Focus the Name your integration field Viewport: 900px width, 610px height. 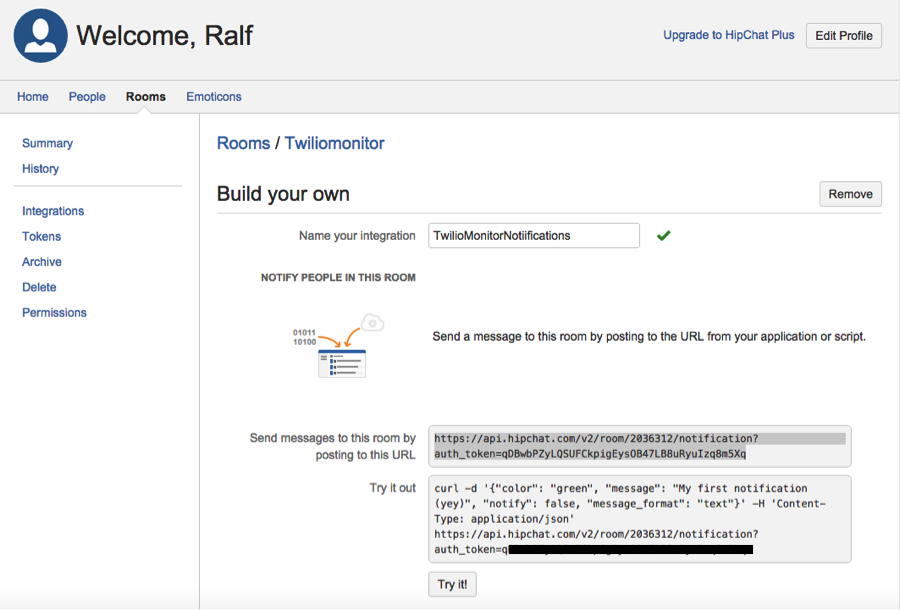click(534, 235)
